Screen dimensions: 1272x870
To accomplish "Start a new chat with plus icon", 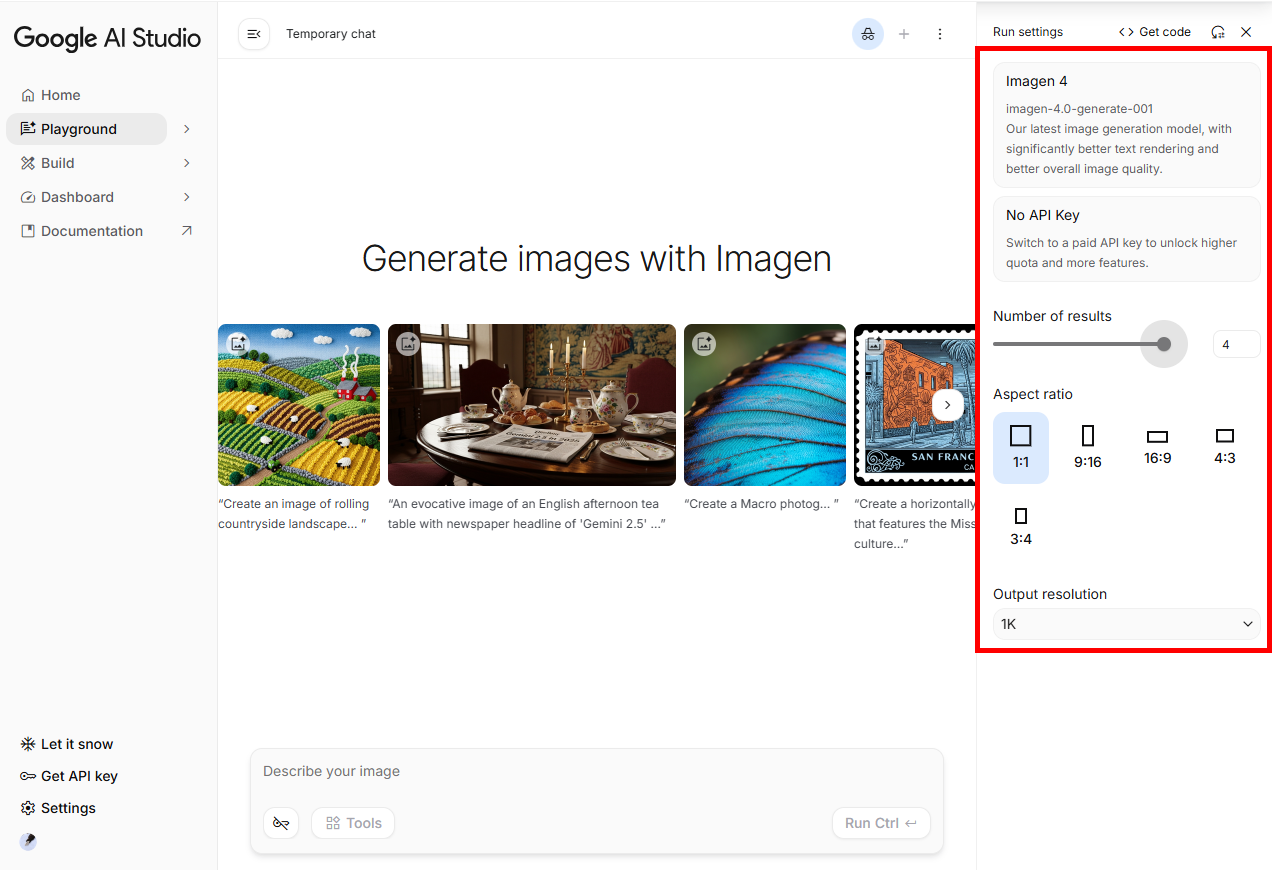I will [904, 34].
